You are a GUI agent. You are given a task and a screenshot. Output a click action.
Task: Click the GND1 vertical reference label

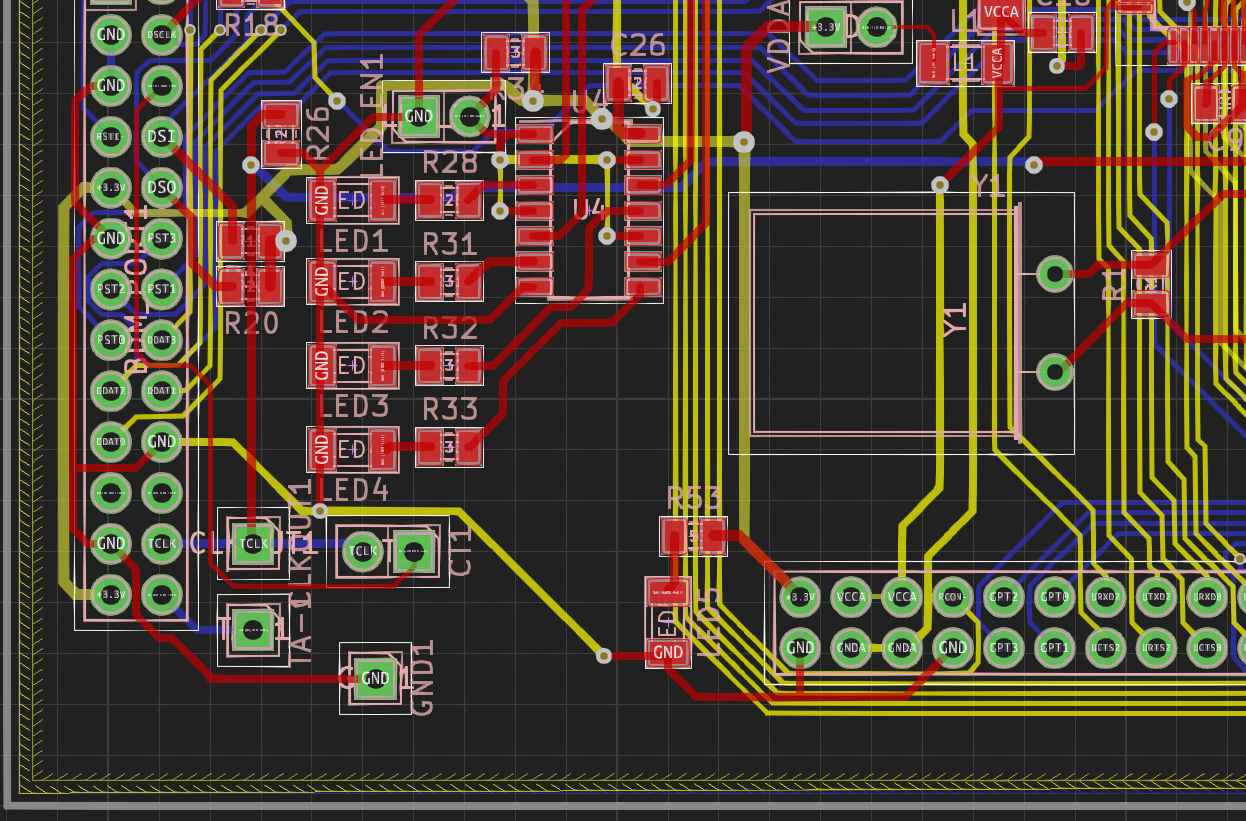tap(423, 678)
